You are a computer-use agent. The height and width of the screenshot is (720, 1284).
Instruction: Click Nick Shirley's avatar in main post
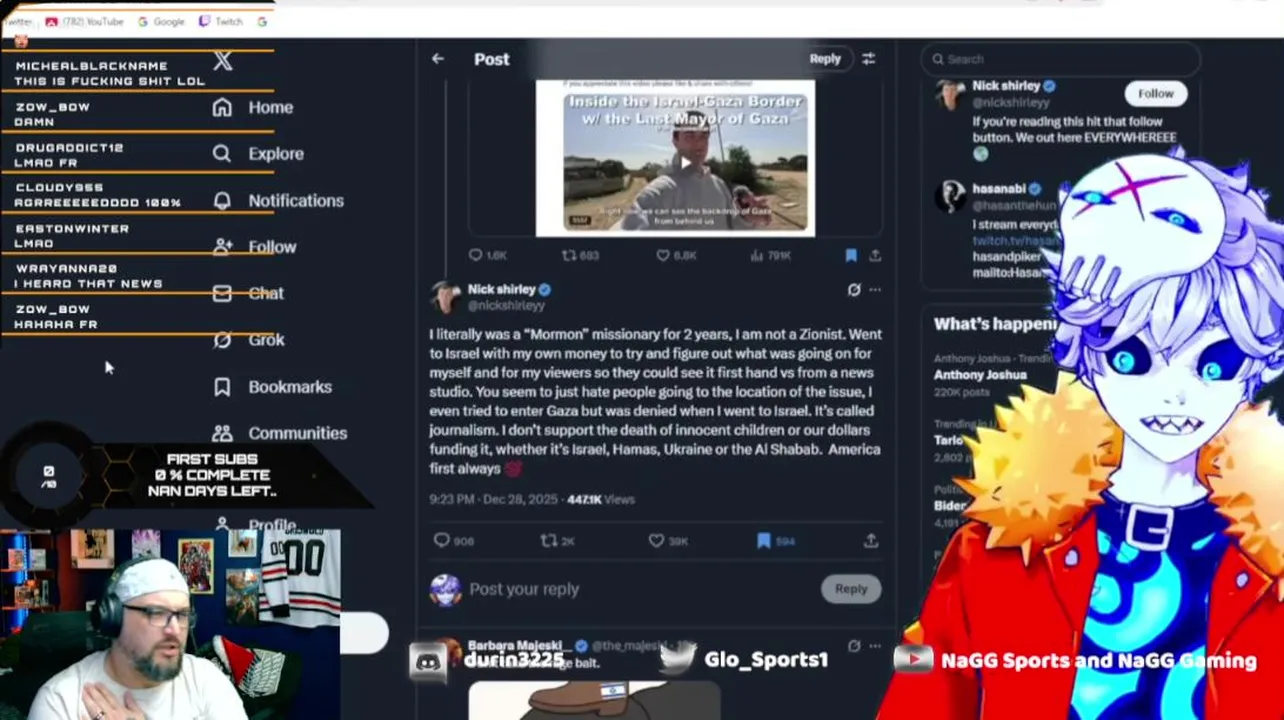(445, 297)
